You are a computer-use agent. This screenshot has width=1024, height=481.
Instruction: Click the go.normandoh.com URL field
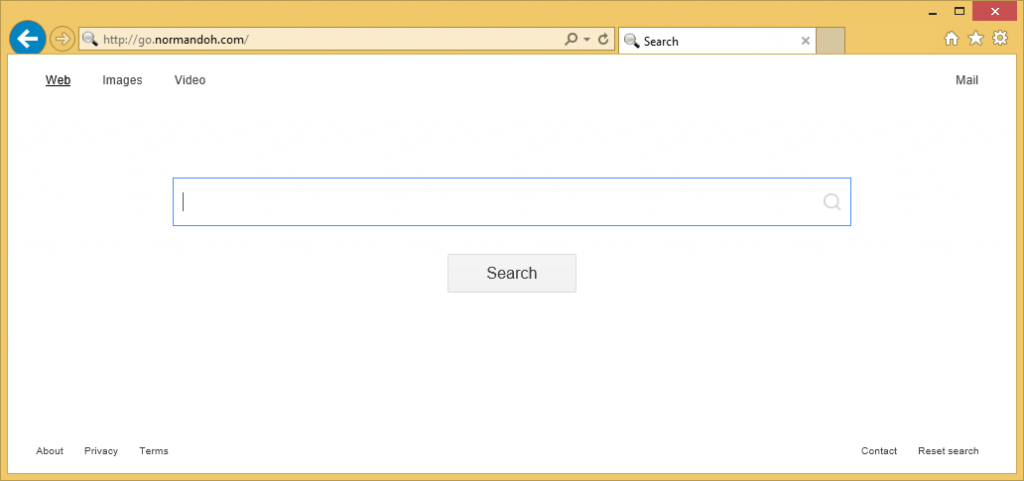pyautogui.click(x=320, y=40)
